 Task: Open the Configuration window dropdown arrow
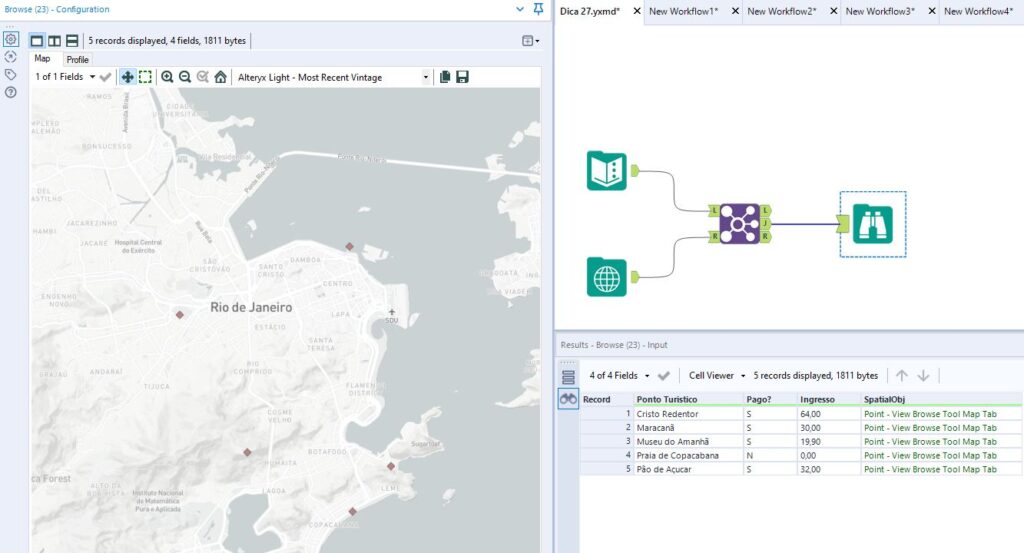[520, 9]
